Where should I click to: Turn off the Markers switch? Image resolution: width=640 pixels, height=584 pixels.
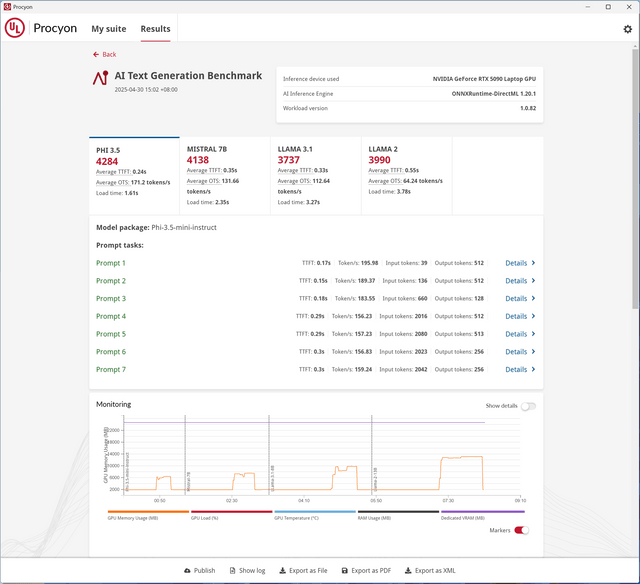tap(521, 530)
